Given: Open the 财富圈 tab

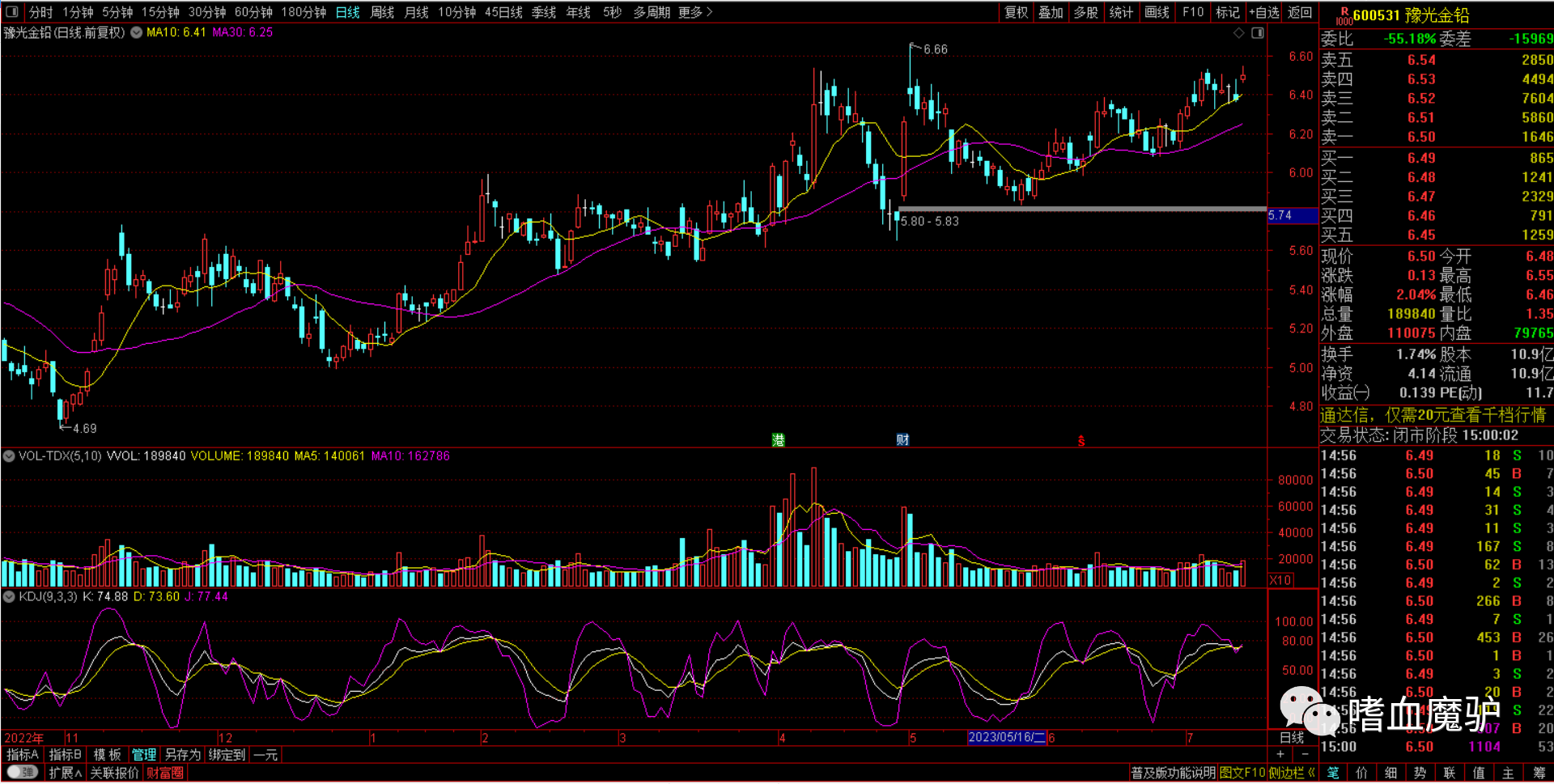Looking at the screenshot, I should [164, 773].
